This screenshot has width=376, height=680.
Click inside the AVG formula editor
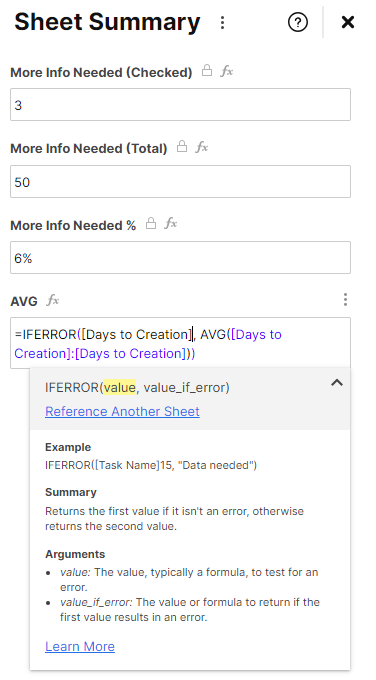180,343
